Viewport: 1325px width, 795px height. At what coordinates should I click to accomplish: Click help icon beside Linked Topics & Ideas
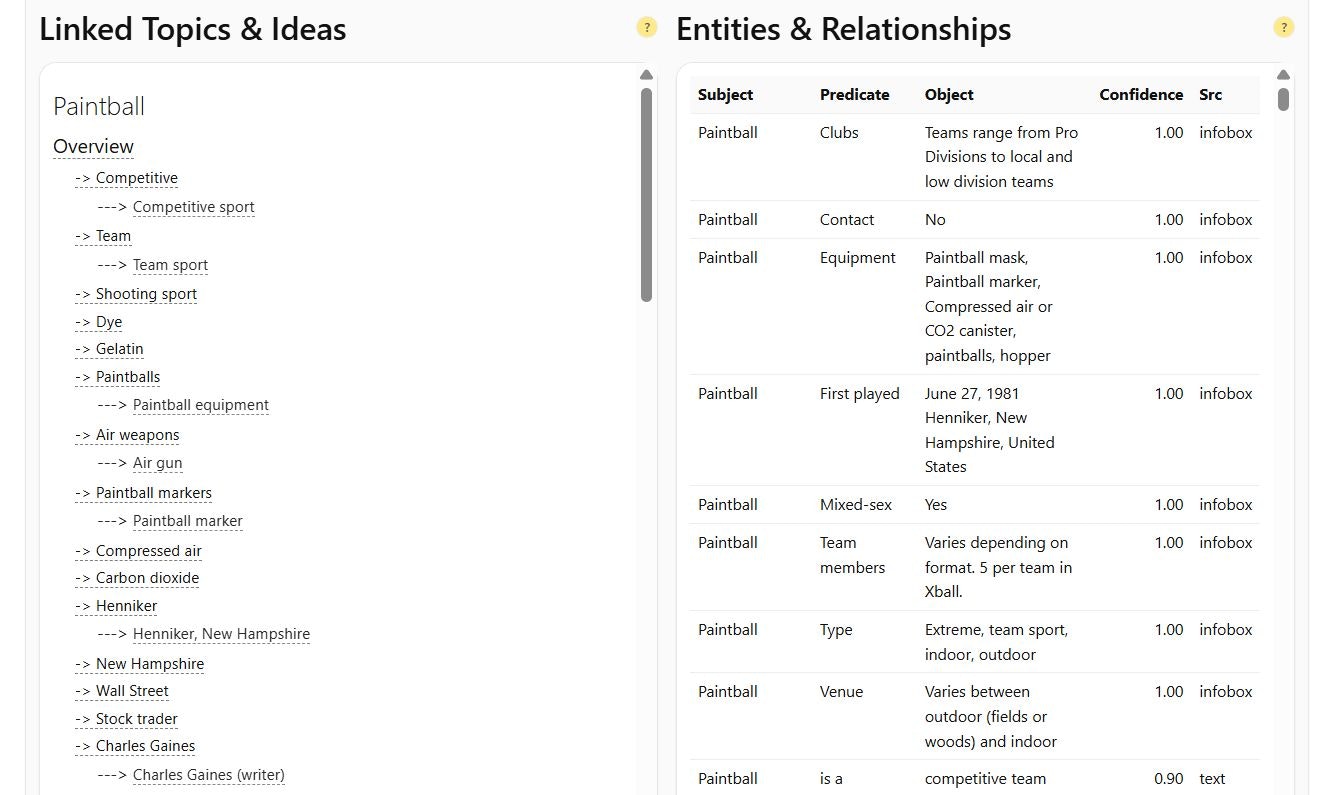click(x=647, y=28)
